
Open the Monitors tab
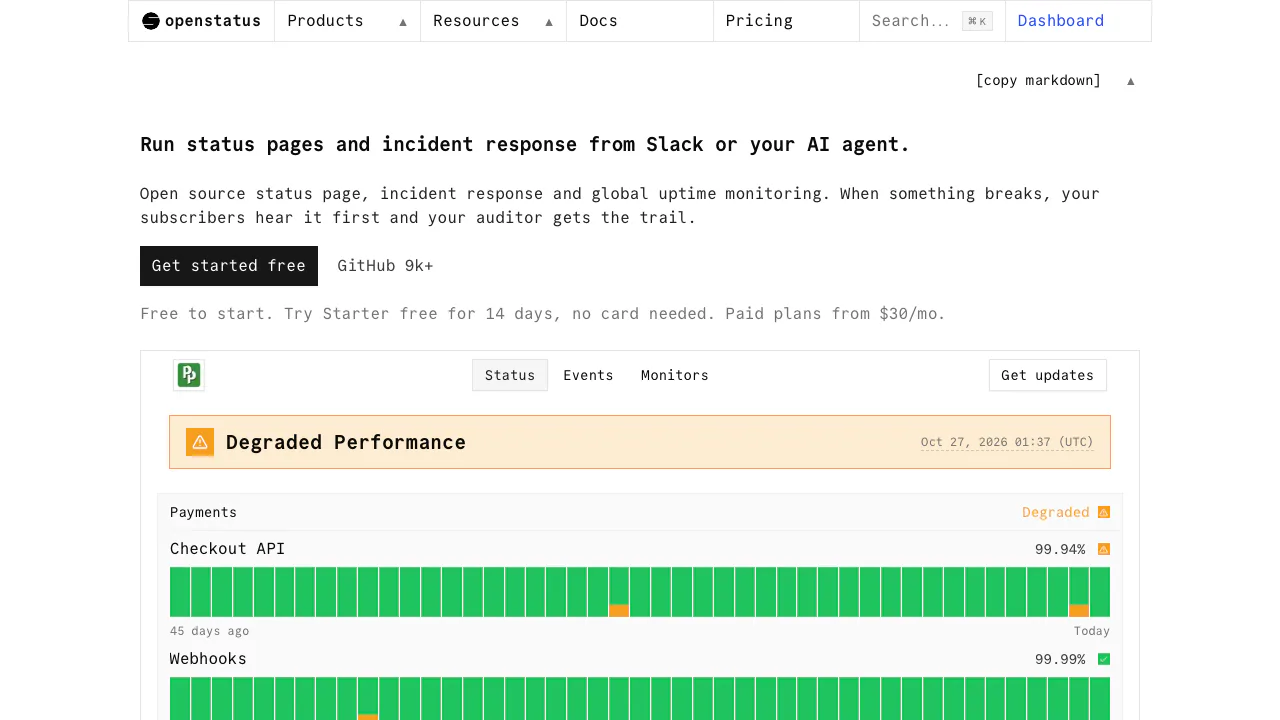point(675,375)
